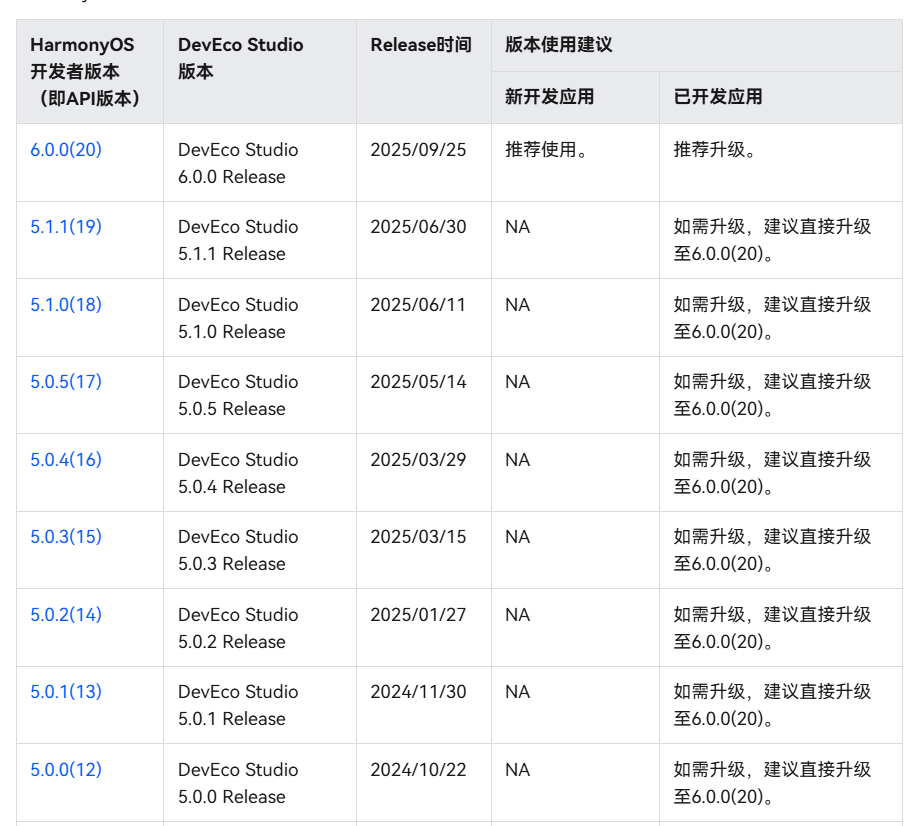This screenshot has width=915, height=826.
Task: Select the release date 2025/06/11
Action: [x=418, y=304]
